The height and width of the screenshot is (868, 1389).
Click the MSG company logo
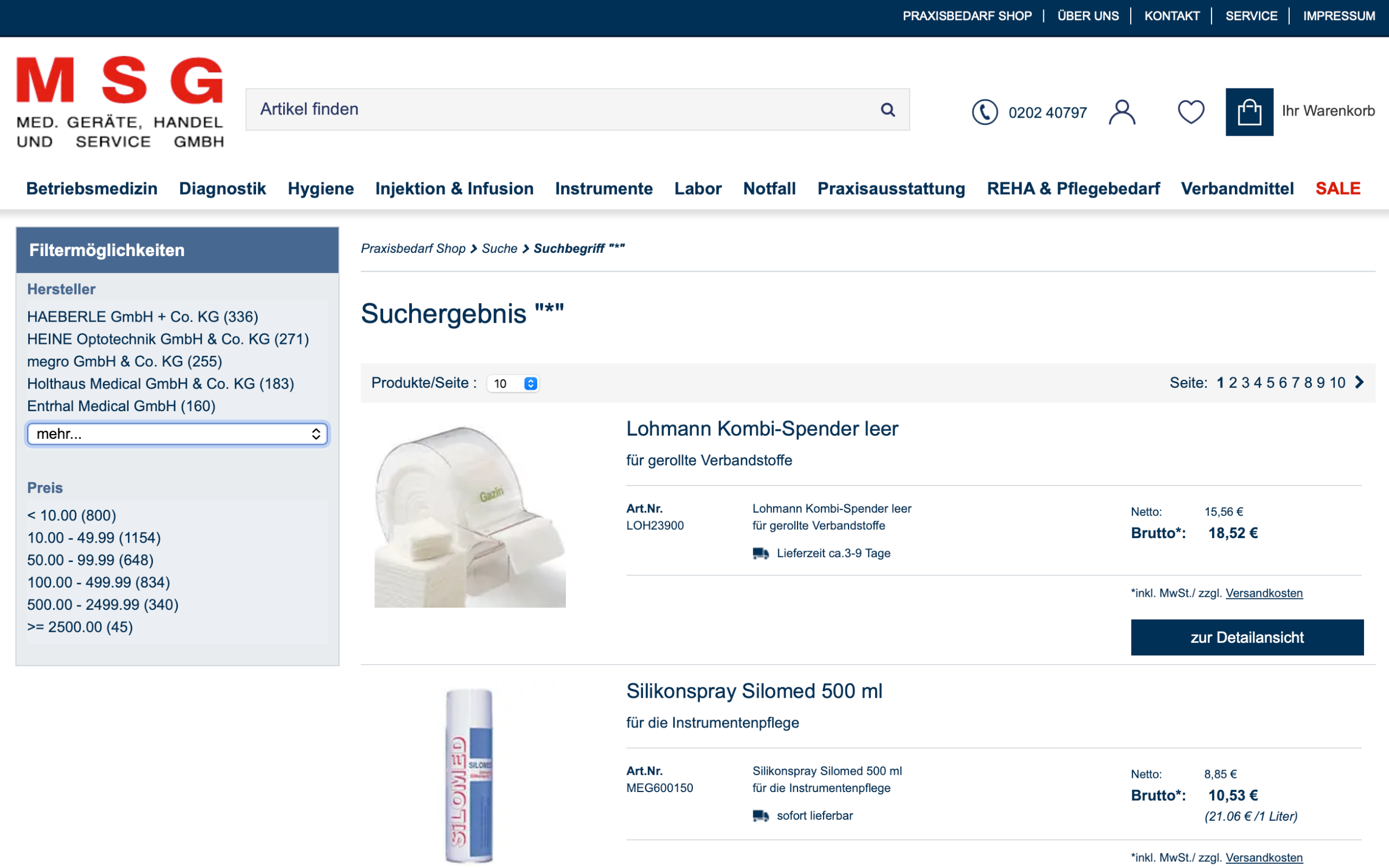[x=120, y=102]
